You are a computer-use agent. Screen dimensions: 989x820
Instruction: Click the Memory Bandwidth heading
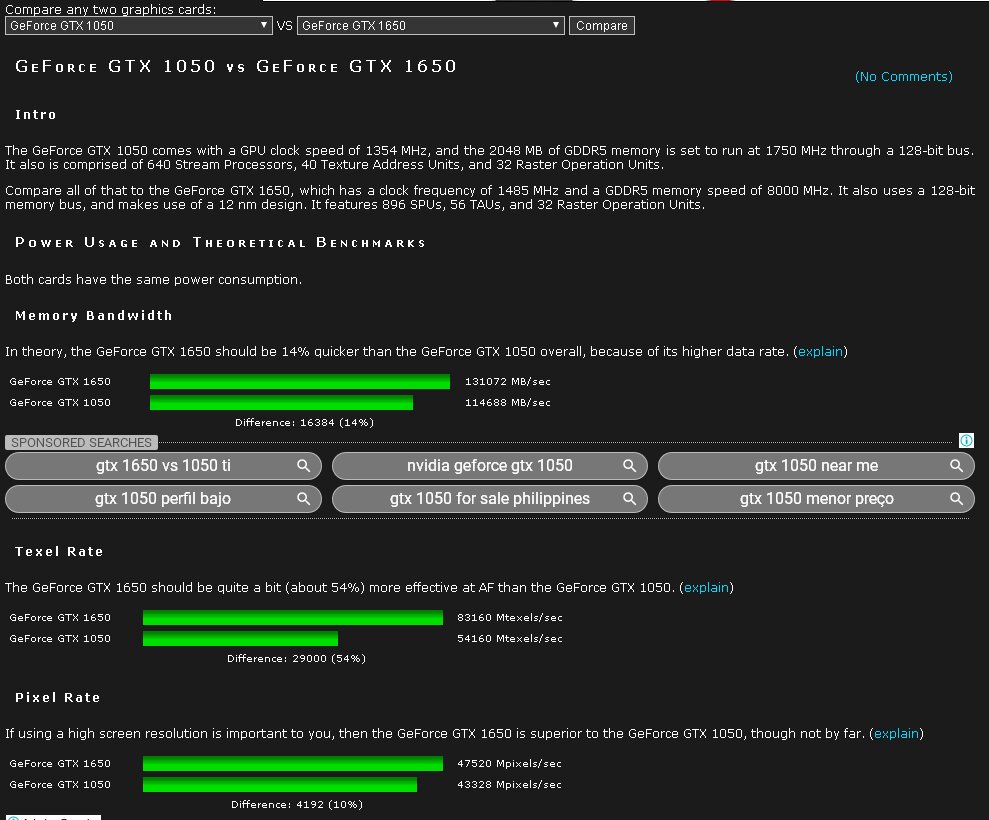93,315
